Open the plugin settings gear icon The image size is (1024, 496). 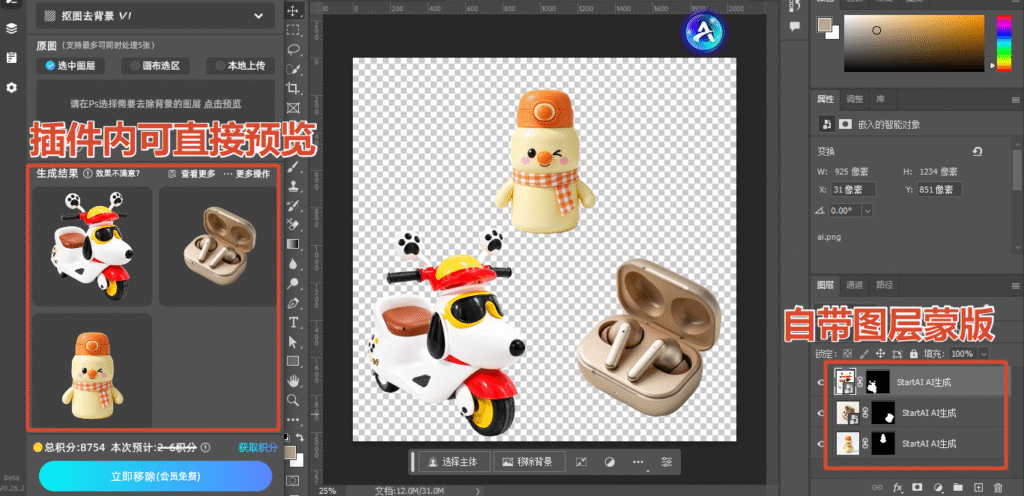coord(11,87)
